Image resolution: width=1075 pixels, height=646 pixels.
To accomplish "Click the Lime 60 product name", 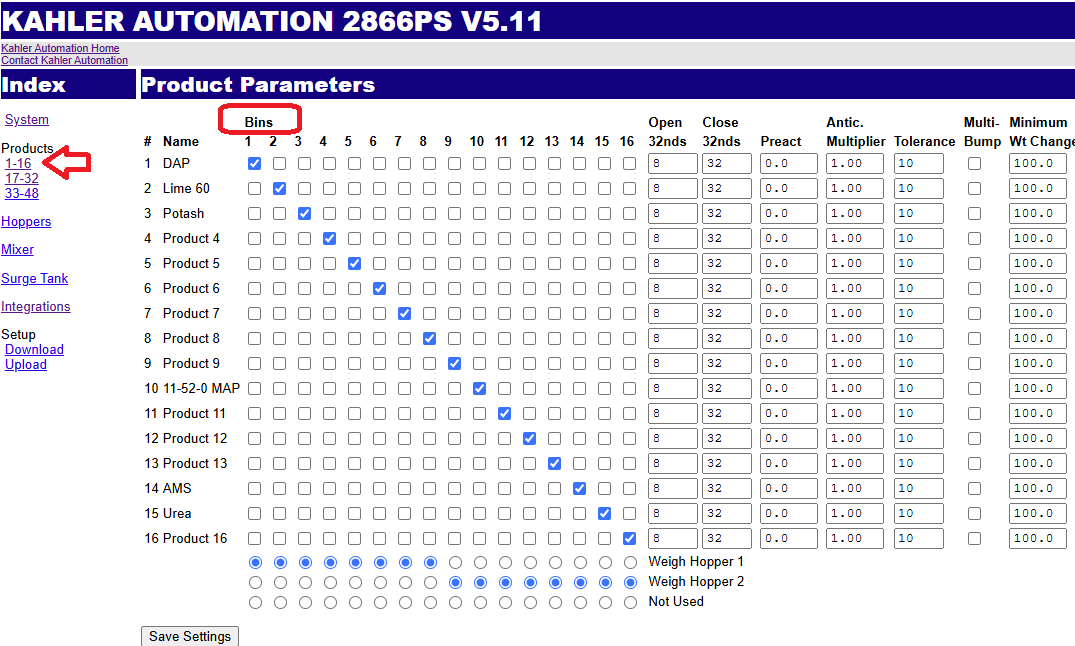I will pos(186,189).
